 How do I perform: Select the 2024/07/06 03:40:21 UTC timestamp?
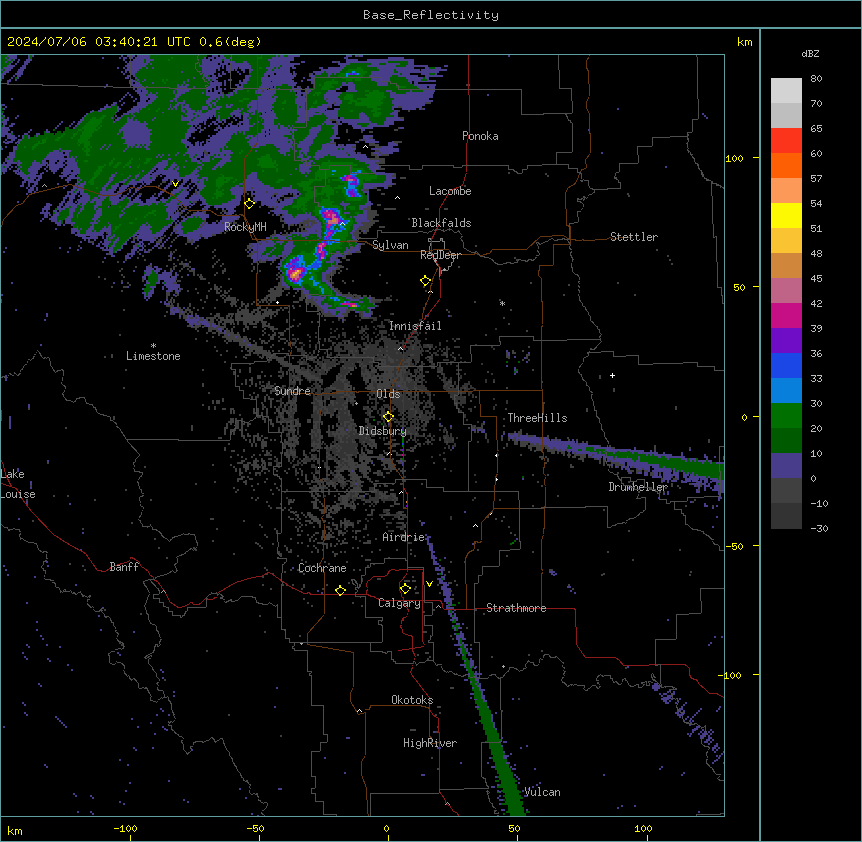click(x=134, y=42)
